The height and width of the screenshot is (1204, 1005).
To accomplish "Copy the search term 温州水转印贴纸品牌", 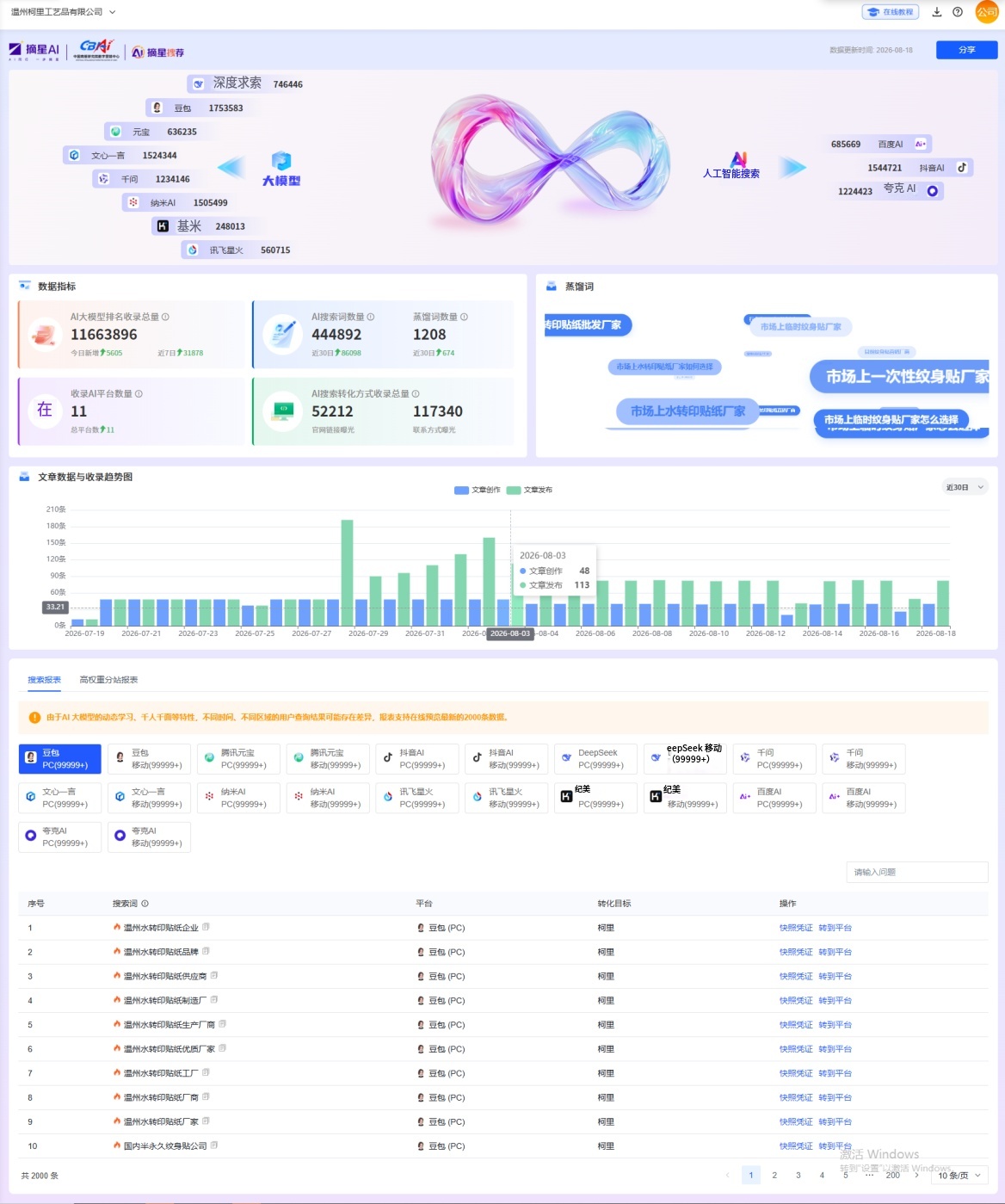I will (206, 951).
